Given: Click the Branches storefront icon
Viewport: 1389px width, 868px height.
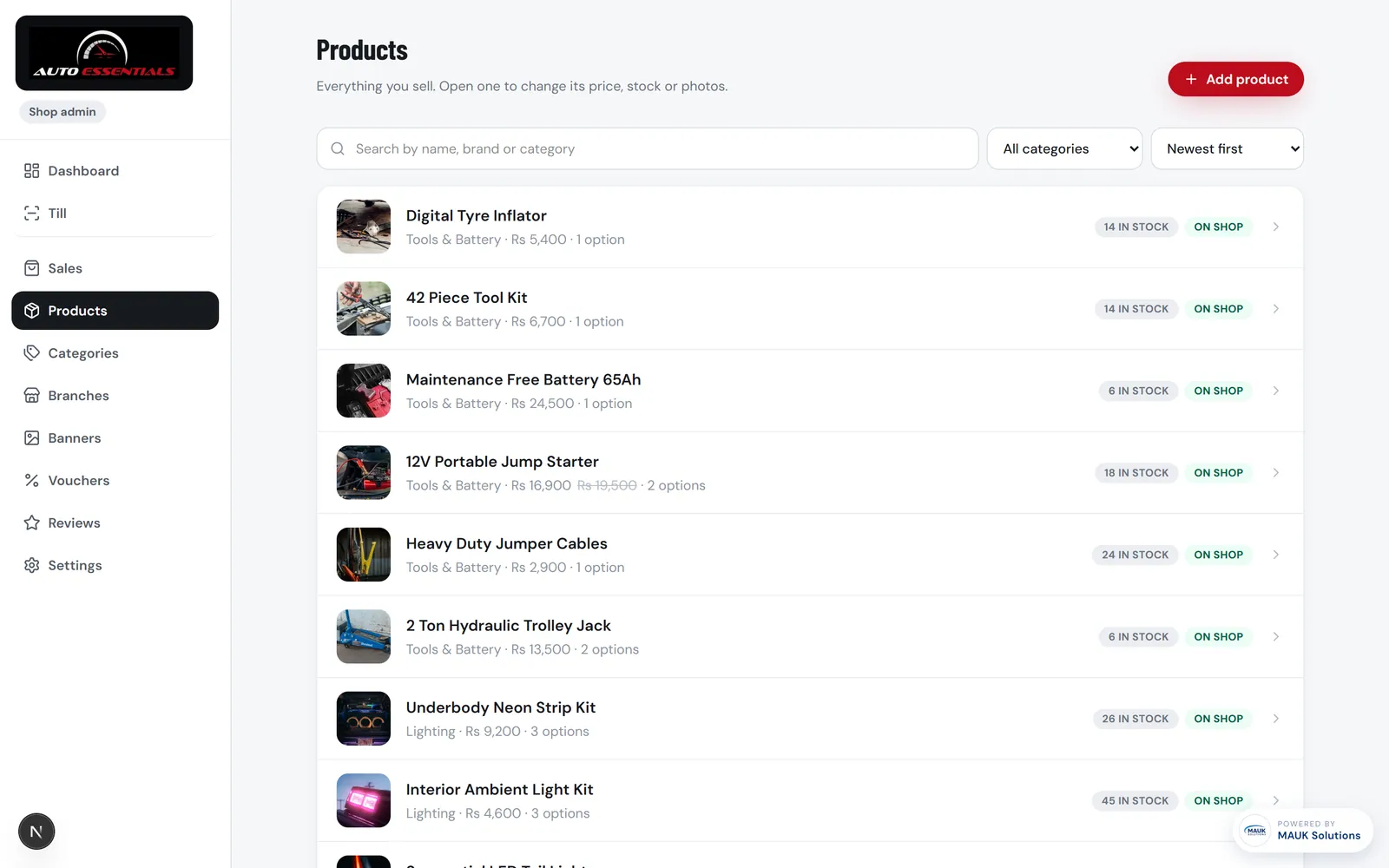Looking at the screenshot, I should tap(32, 396).
